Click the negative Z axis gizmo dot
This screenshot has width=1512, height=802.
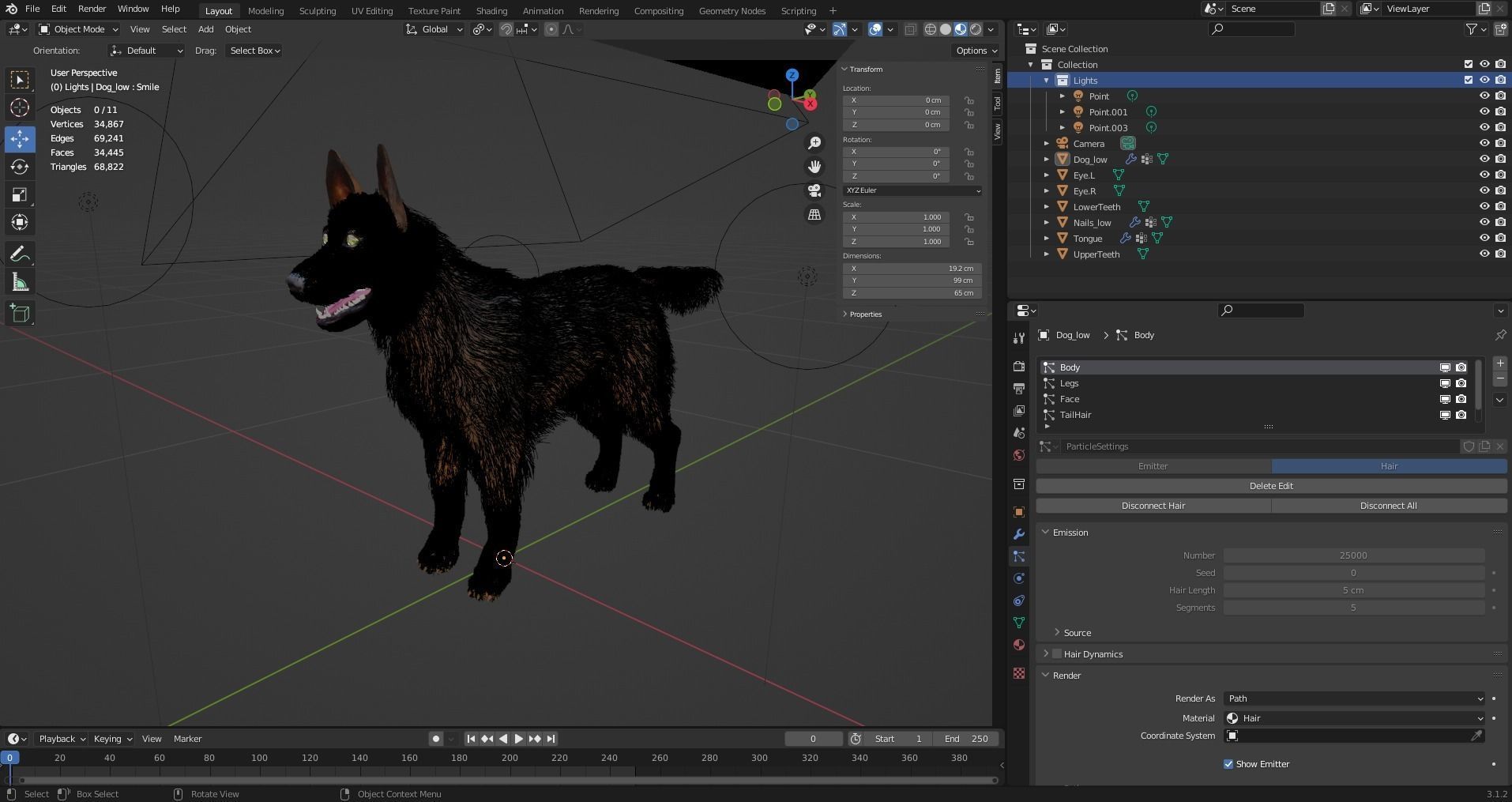pyautogui.click(x=792, y=124)
